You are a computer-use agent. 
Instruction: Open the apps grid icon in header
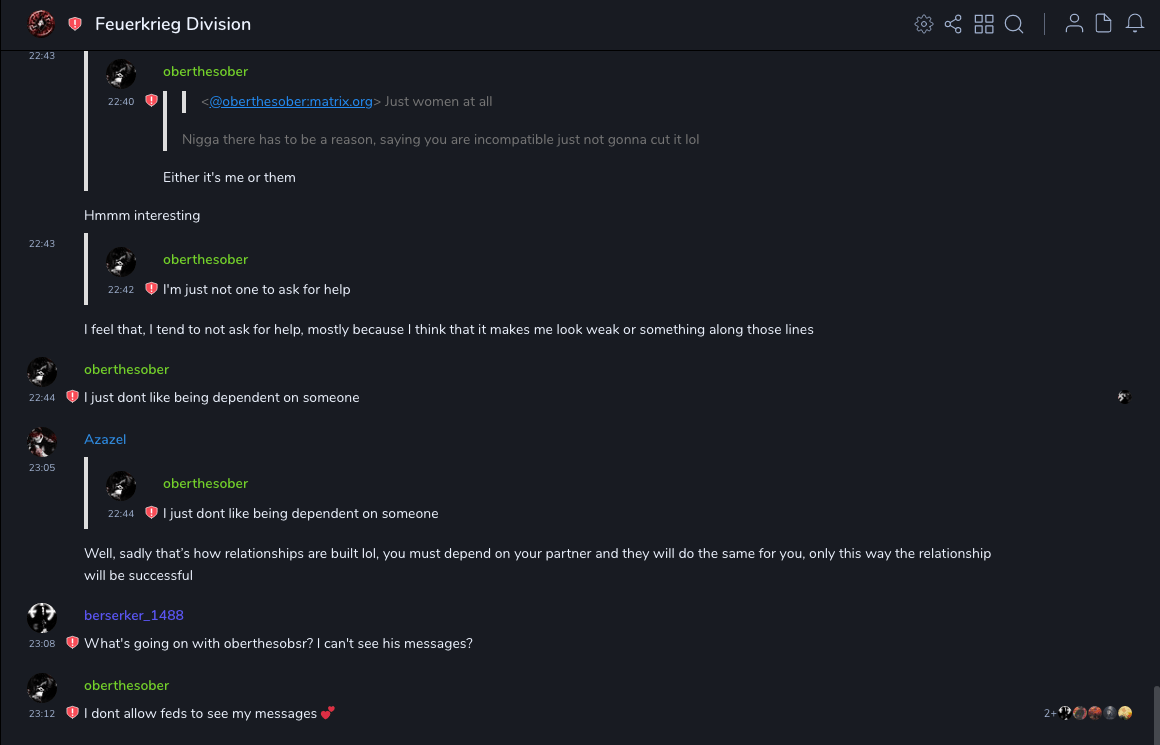[984, 24]
